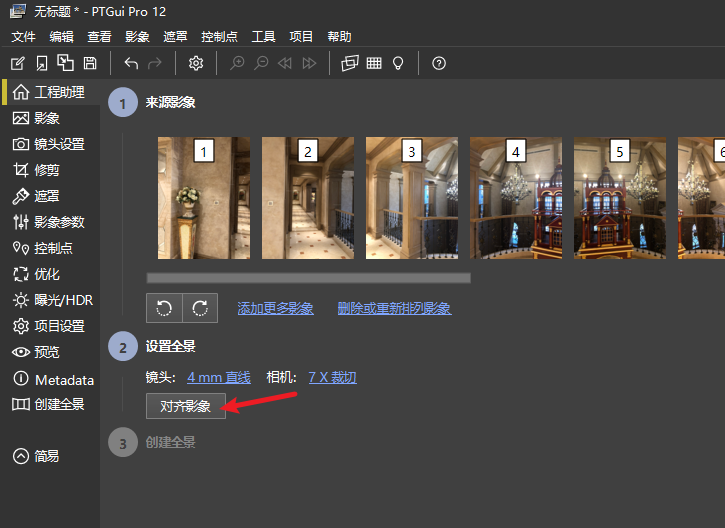Open the 修剪 crop sidebar tab
The image size is (725, 528).
(36, 170)
